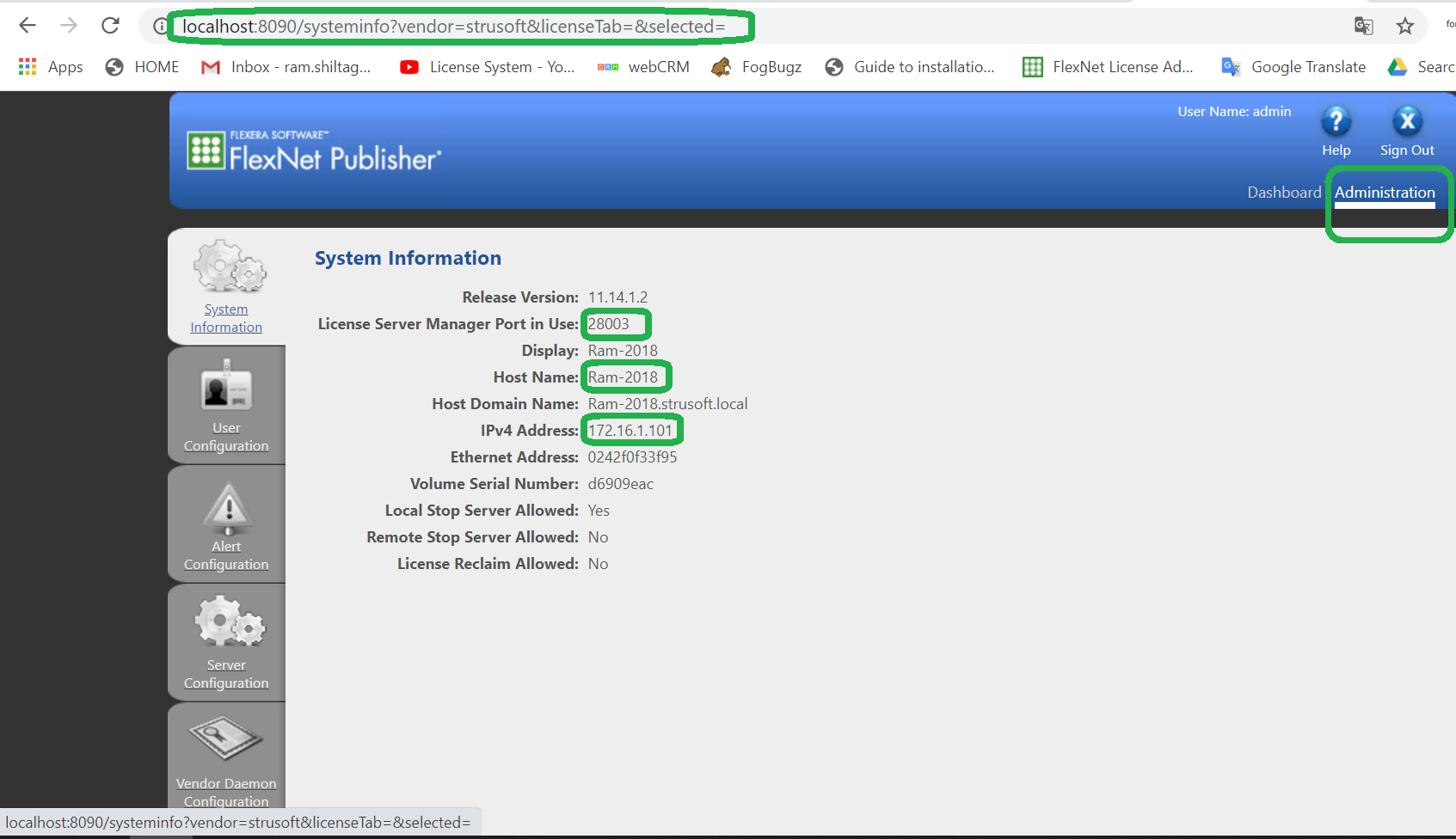The width and height of the screenshot is (1456, 839).
Task: Click the browser forward arrow
Action: click(69, 26)
